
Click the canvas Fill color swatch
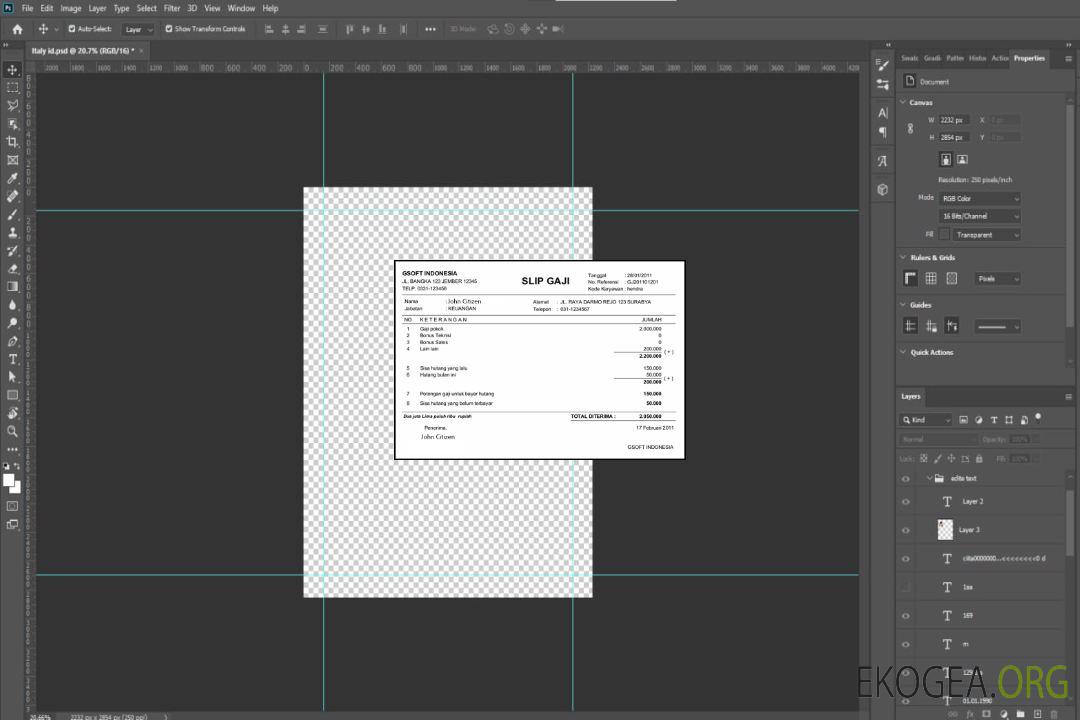tap(944, 235)
